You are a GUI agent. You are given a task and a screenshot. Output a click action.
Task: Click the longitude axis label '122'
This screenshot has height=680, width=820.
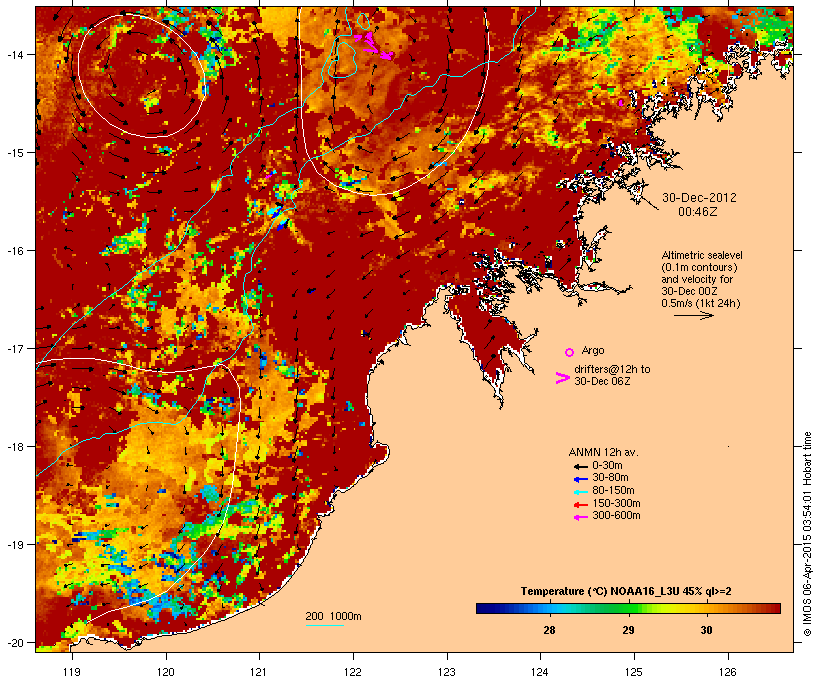tap(353, 672)
